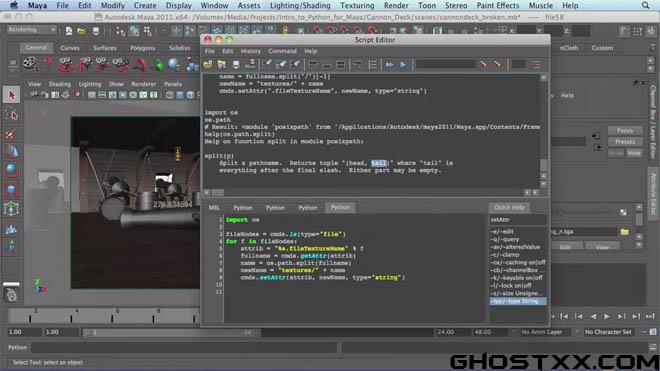
Task: Toggle Show Line Numbers icon in Script Editor
Action: pos(373,65)
